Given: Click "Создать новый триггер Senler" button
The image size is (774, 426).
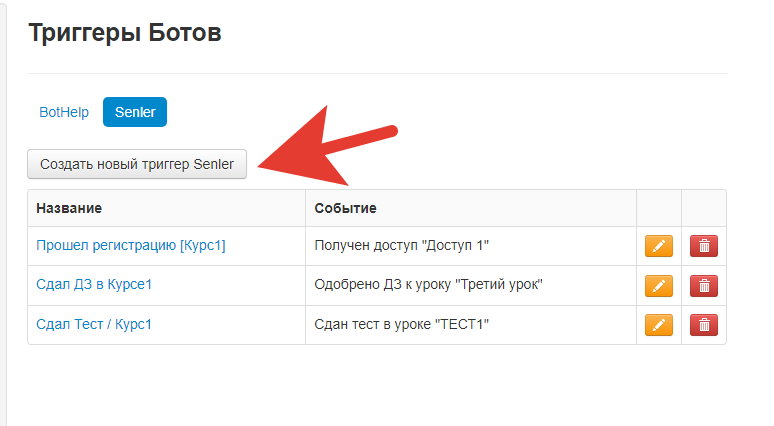Looking at the screenshot, I should click(137, 164).
